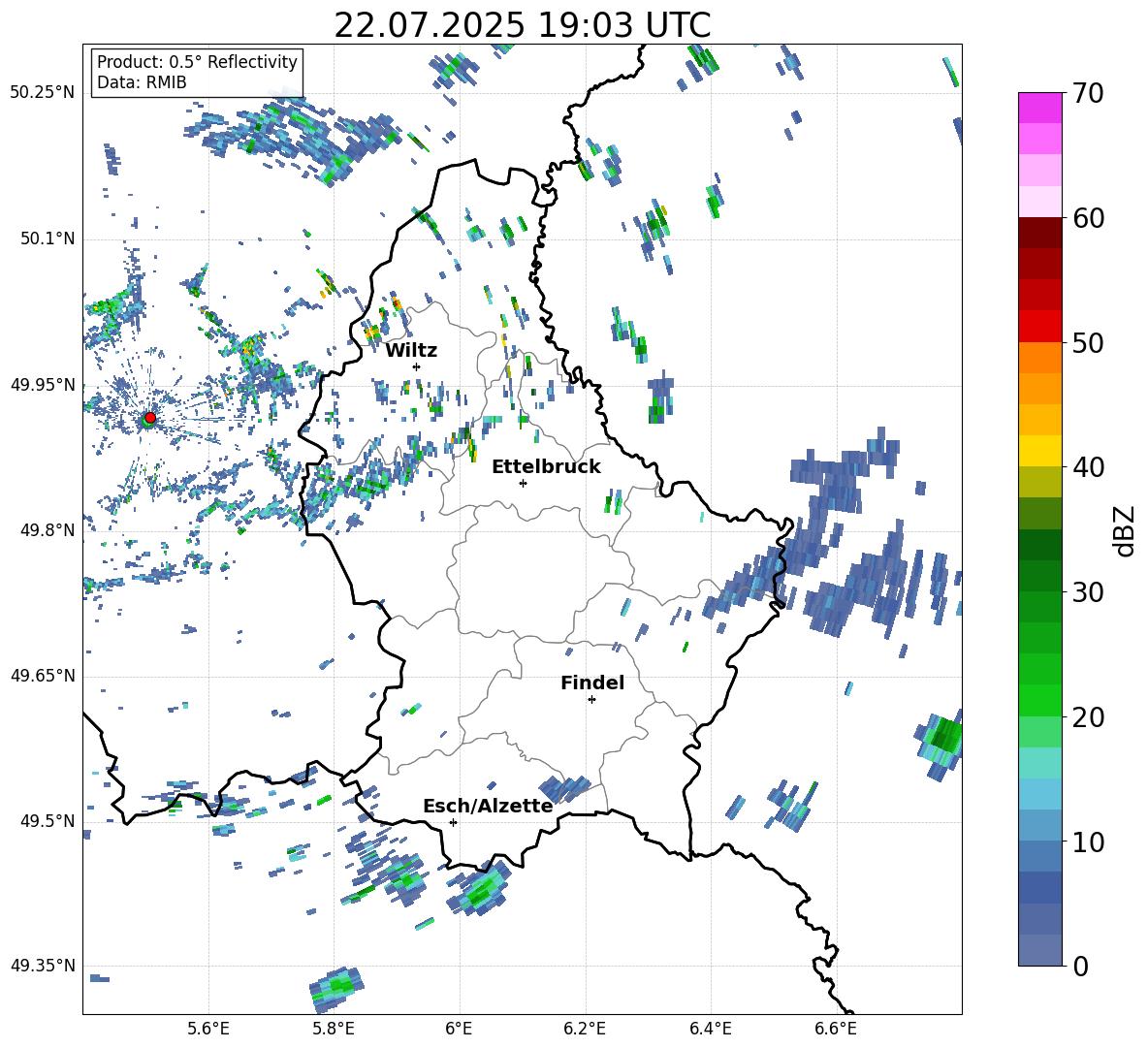Click the 49.95°N latitude label
This screenshot has width=1148, height=1048.
pyautogui.click(x=43, y=385)
